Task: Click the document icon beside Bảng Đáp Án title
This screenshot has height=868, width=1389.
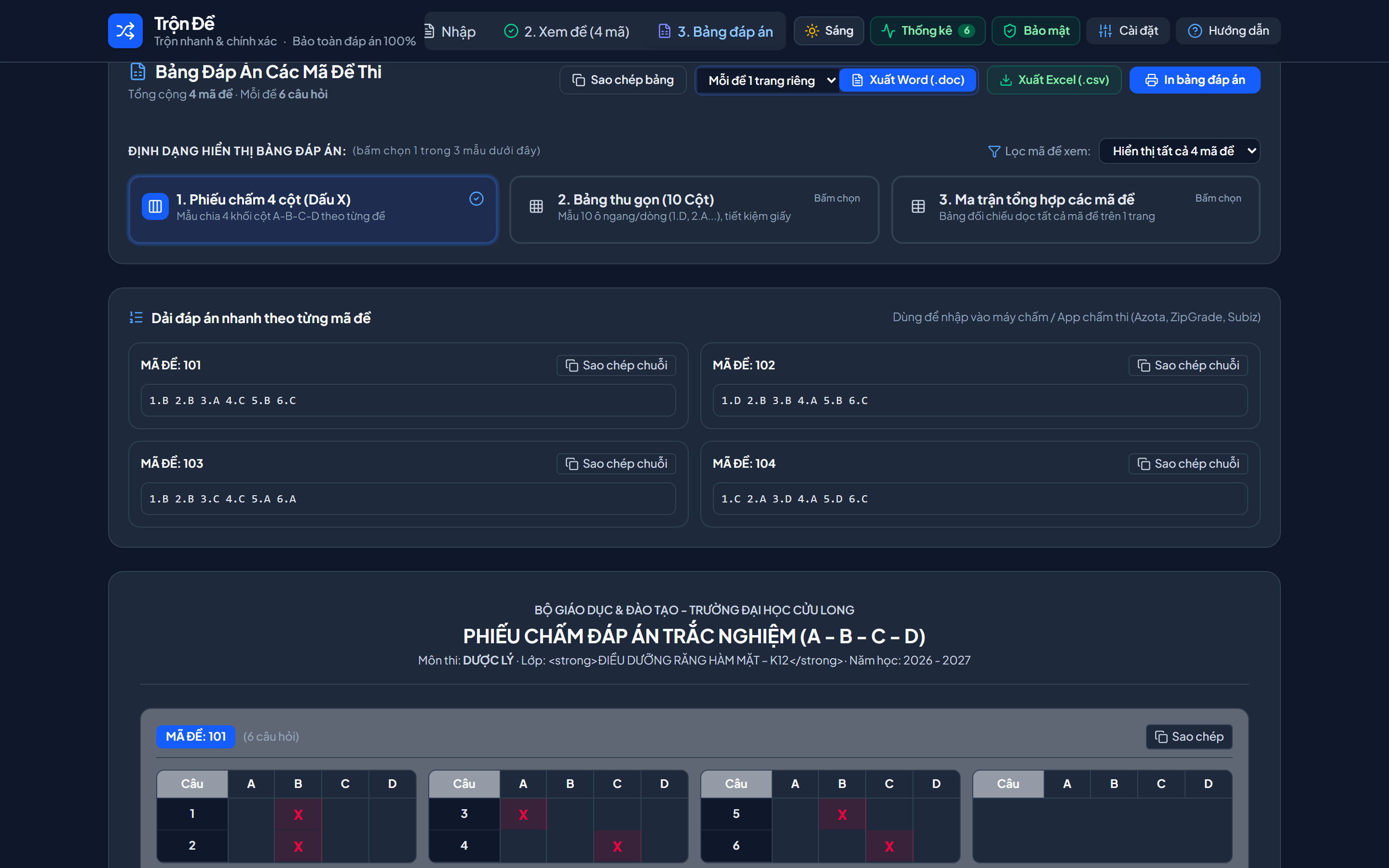Action: coord(138,72)
